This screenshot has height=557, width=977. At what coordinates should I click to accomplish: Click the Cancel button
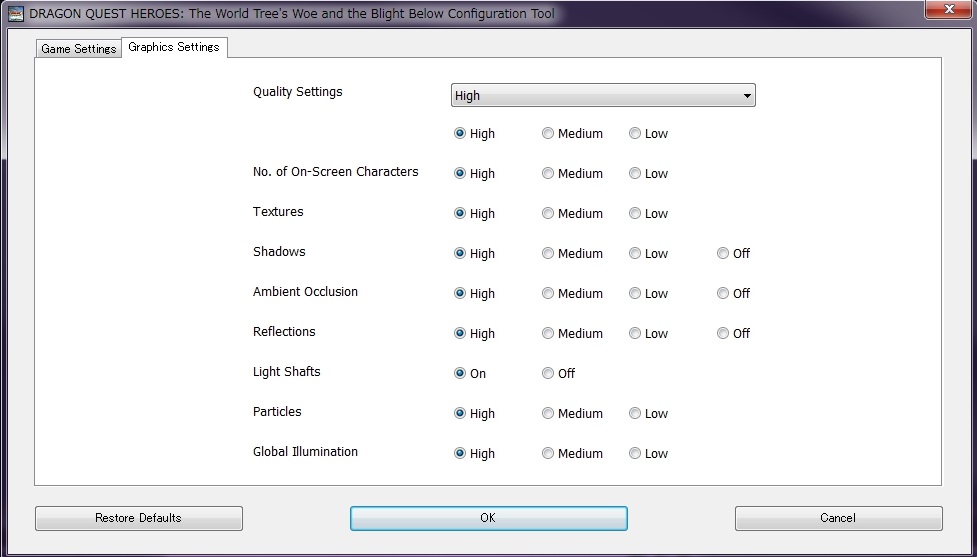(839, 518)
